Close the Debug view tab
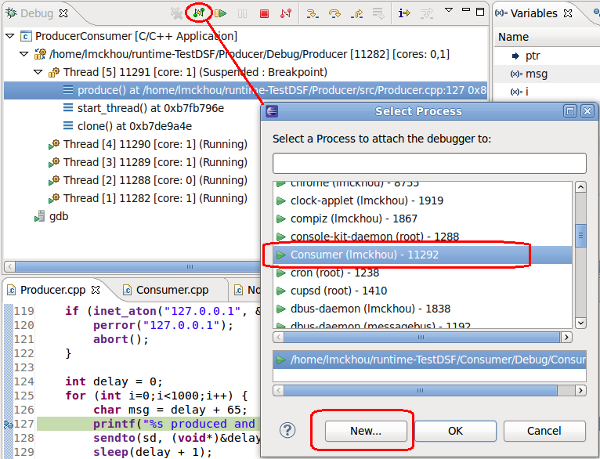Viewport: 600px width, 459px height. [64, 13]
